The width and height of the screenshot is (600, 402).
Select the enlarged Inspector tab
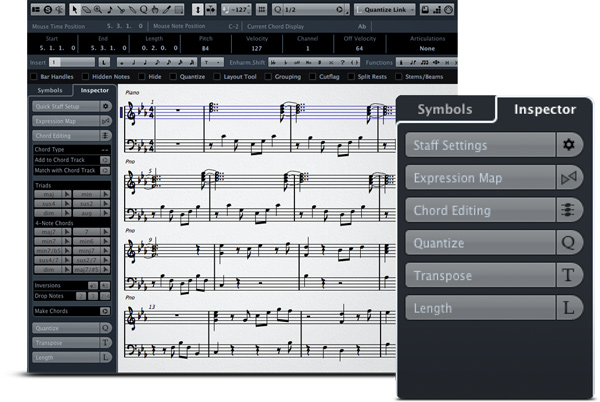[x=545, y=109]
